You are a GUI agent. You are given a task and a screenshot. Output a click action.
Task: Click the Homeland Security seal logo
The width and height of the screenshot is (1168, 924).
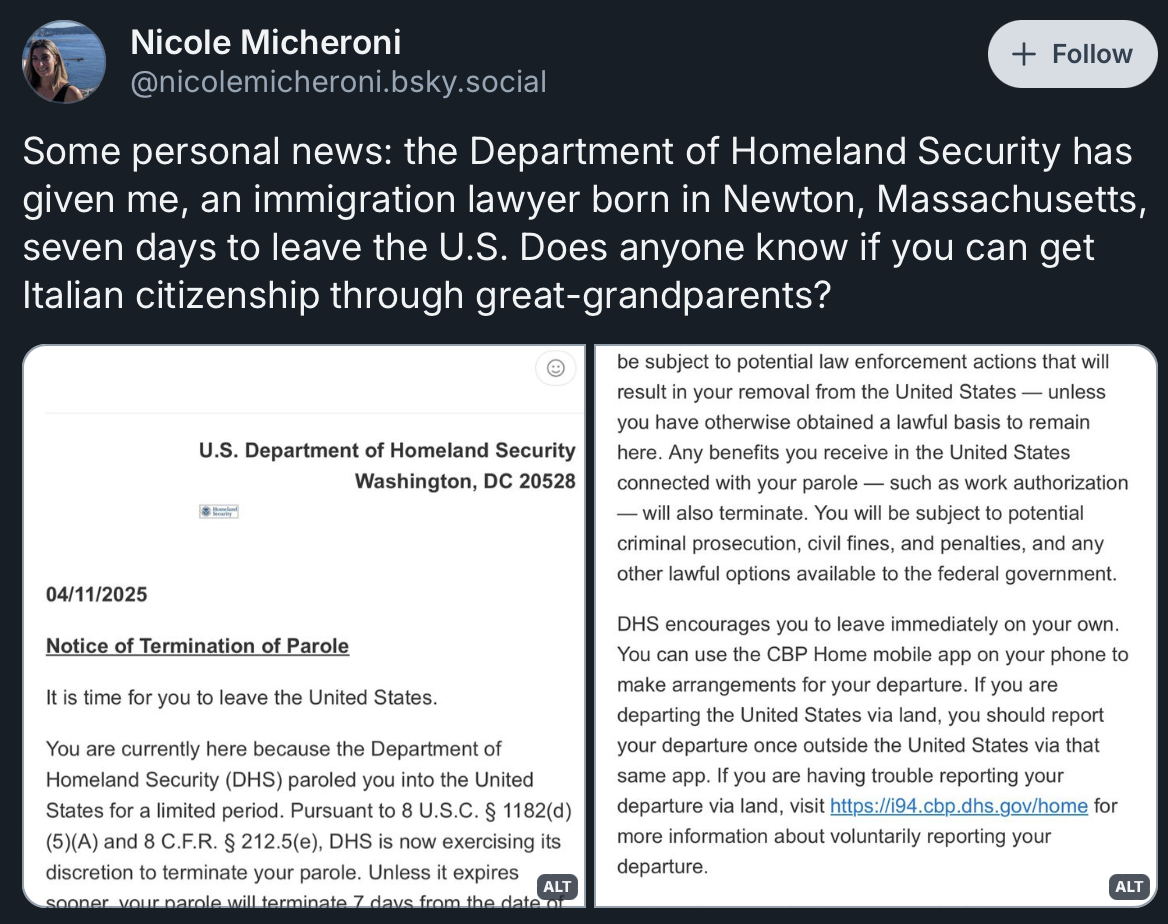coord(219,512)
